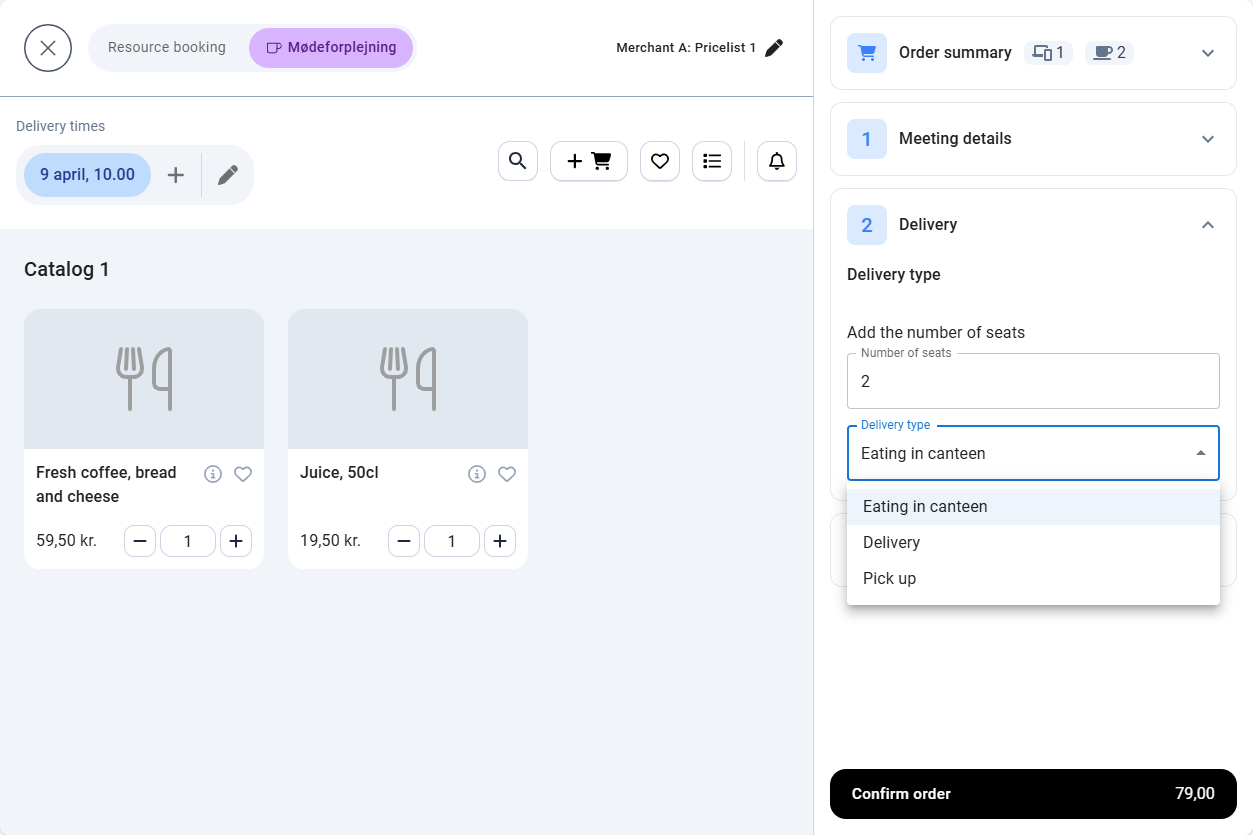Click the Juice, 50cl title
The width and height of the screenshot is (1253, 835).
(x=339, y=472)
